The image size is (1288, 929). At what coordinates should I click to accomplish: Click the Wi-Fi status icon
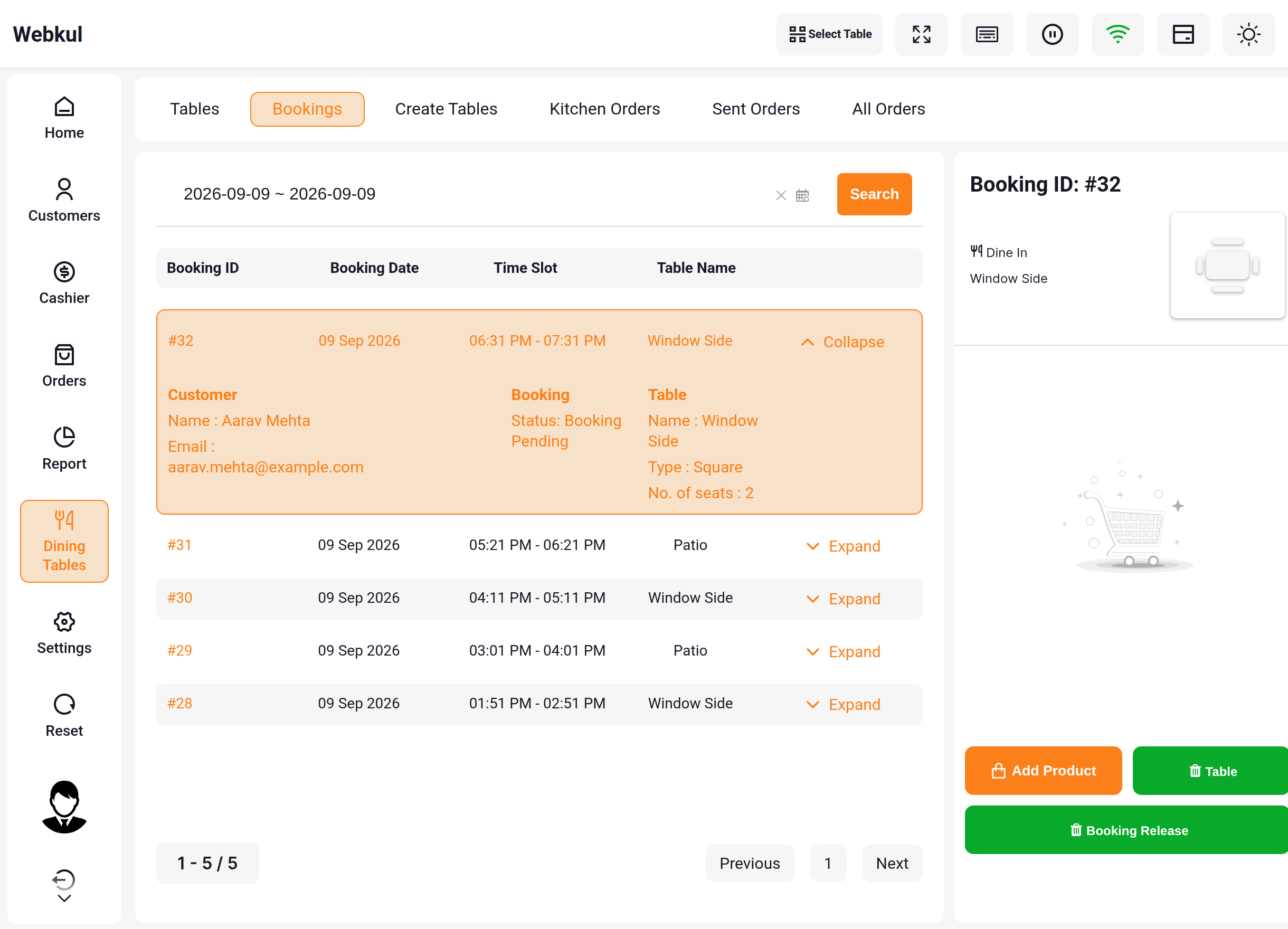pyautogui.click(x=1117, y=34)
